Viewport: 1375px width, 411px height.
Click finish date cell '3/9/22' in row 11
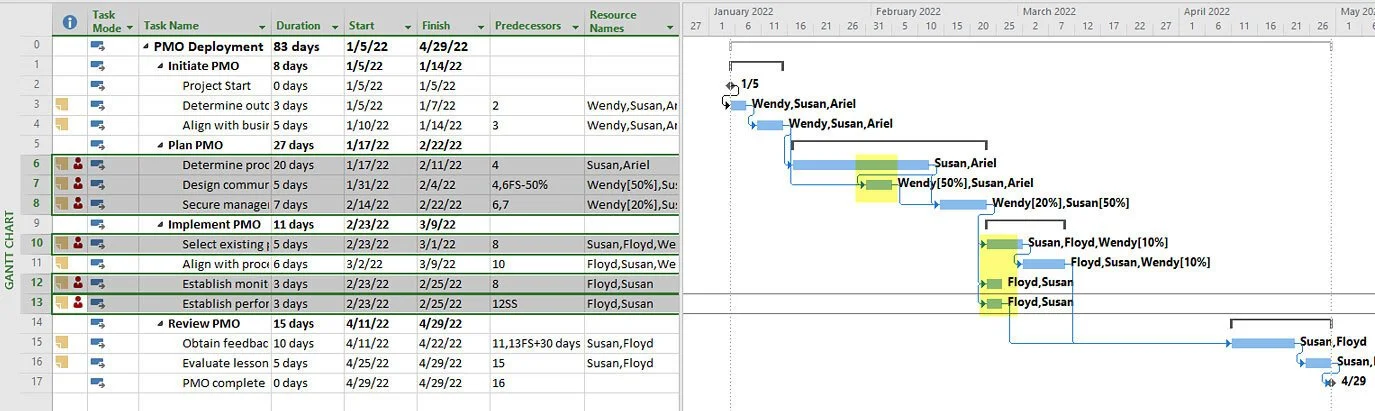pos(452,263)
